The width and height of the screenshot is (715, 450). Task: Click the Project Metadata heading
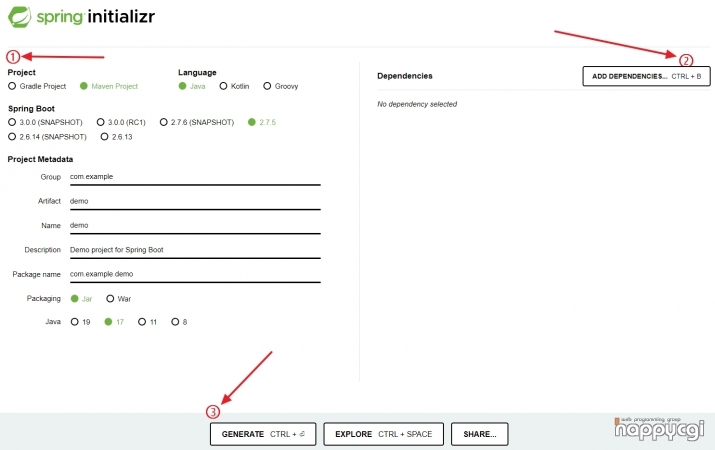[x=40, y=159]
